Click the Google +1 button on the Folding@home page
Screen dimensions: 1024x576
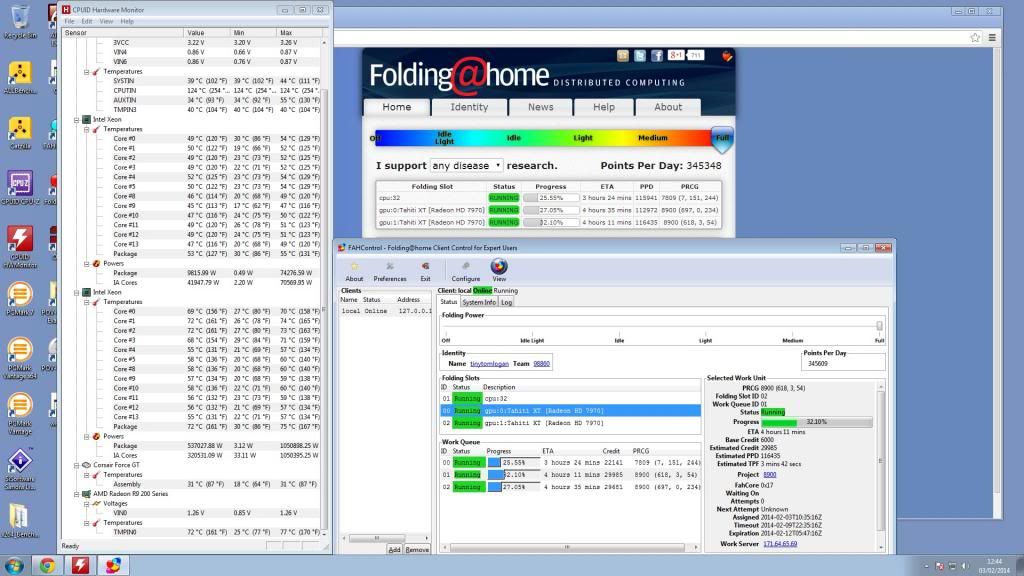click(676, 56)
